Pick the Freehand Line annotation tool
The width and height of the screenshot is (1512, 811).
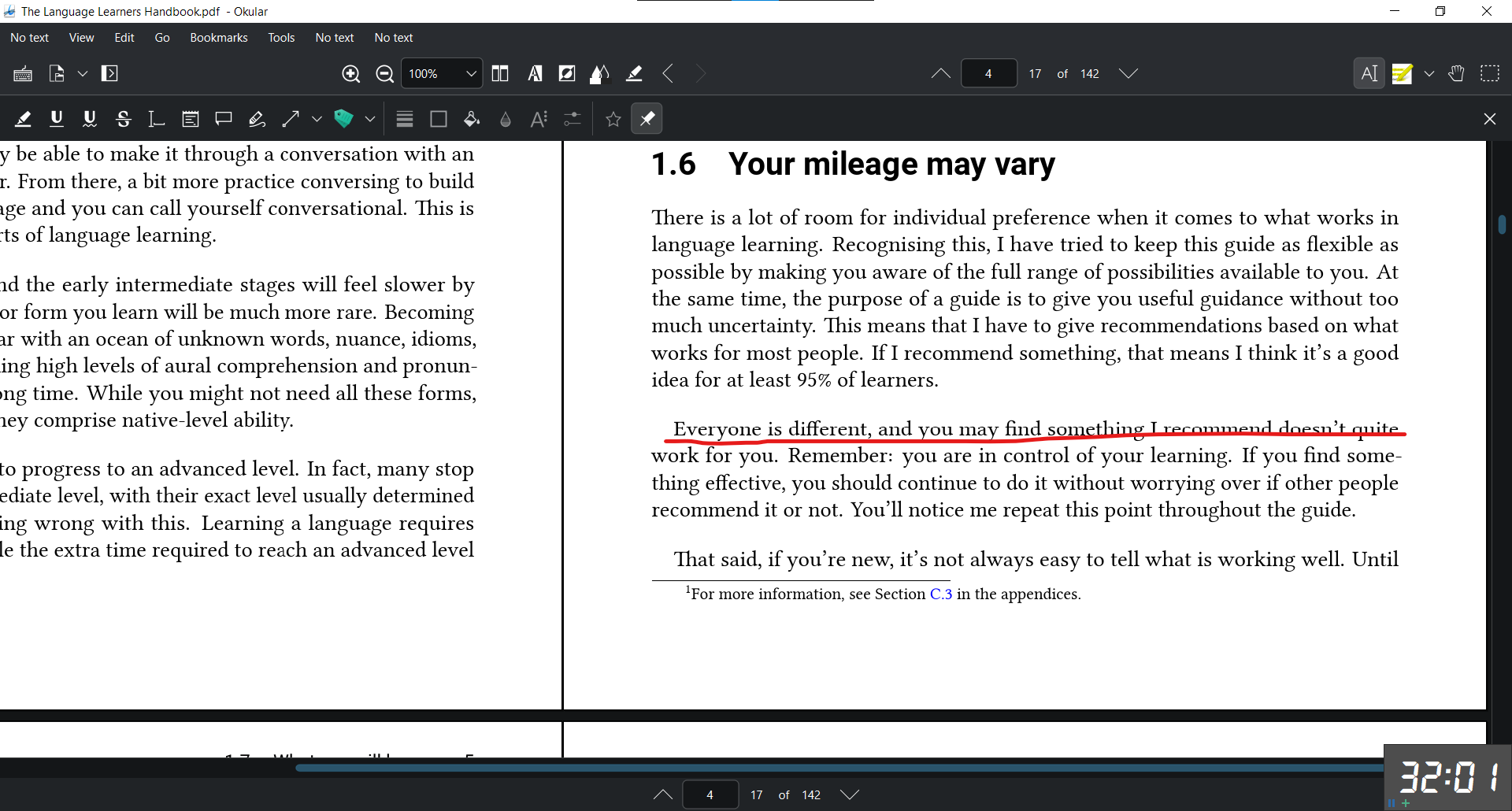pos(257,119)
